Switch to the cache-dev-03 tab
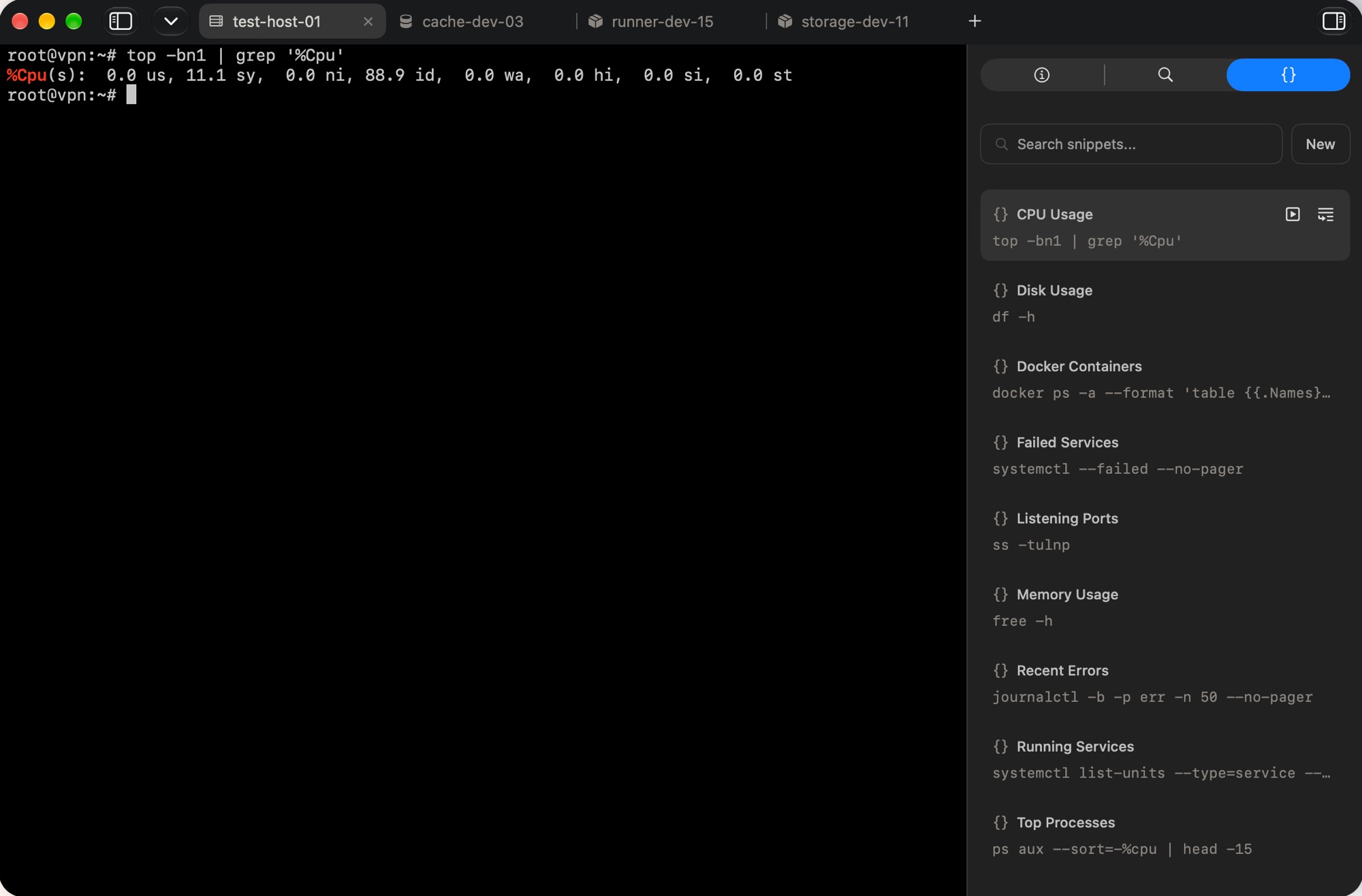This screenshot has height=896, width=1362. point(472,22)
